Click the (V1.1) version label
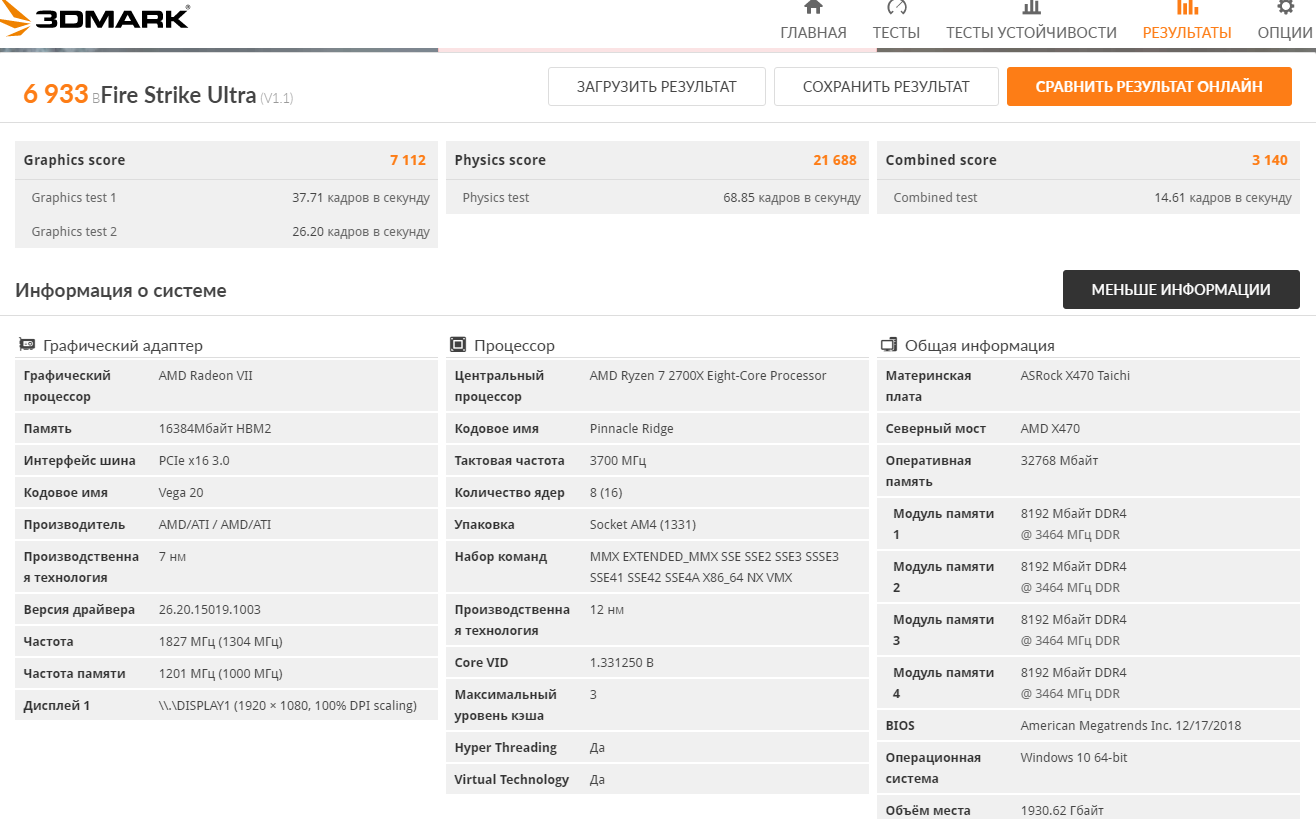Viewport: 1316px width, 819px height. tap(277, 97)
